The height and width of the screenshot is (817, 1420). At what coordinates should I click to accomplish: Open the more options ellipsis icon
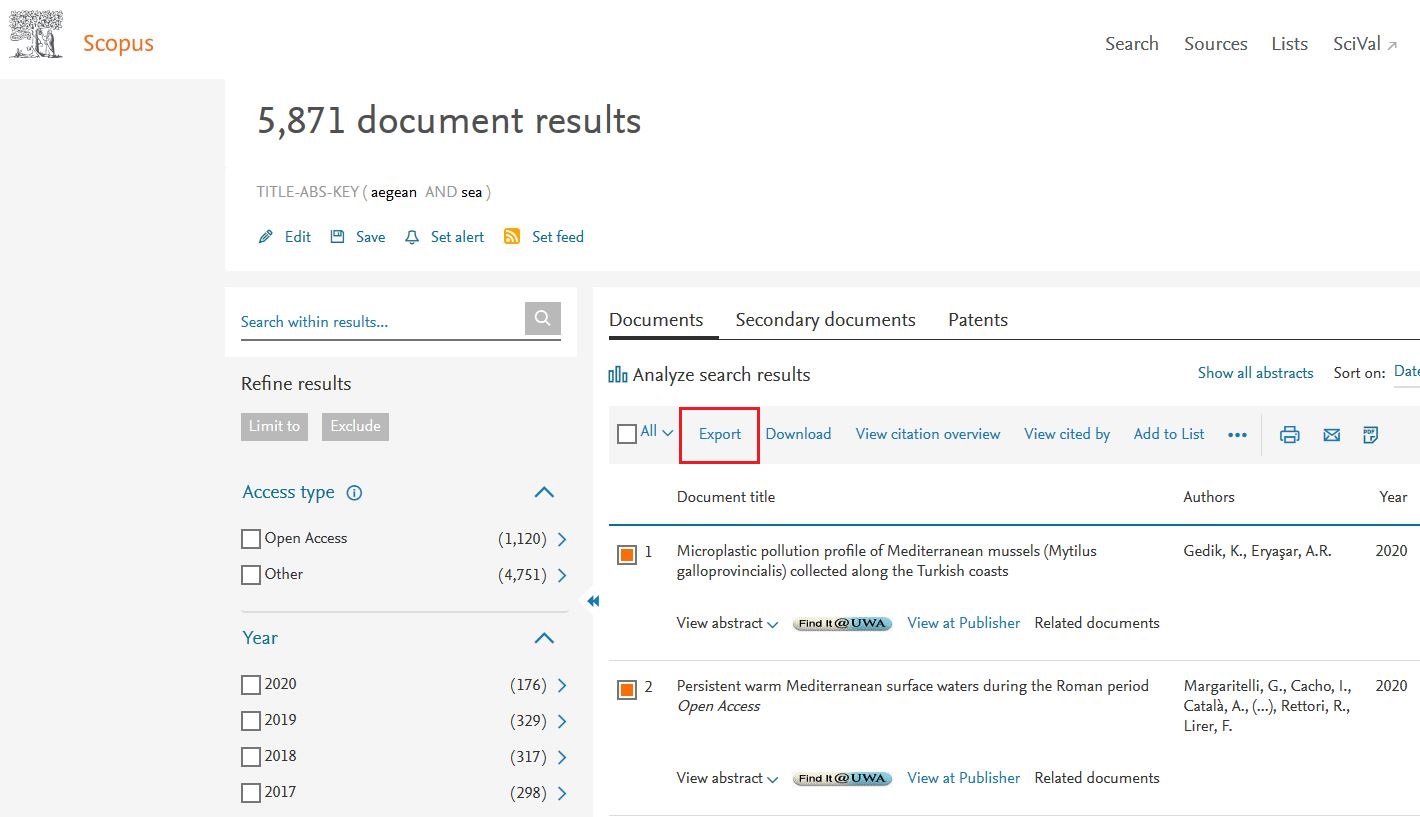[x=1237, y=435]
